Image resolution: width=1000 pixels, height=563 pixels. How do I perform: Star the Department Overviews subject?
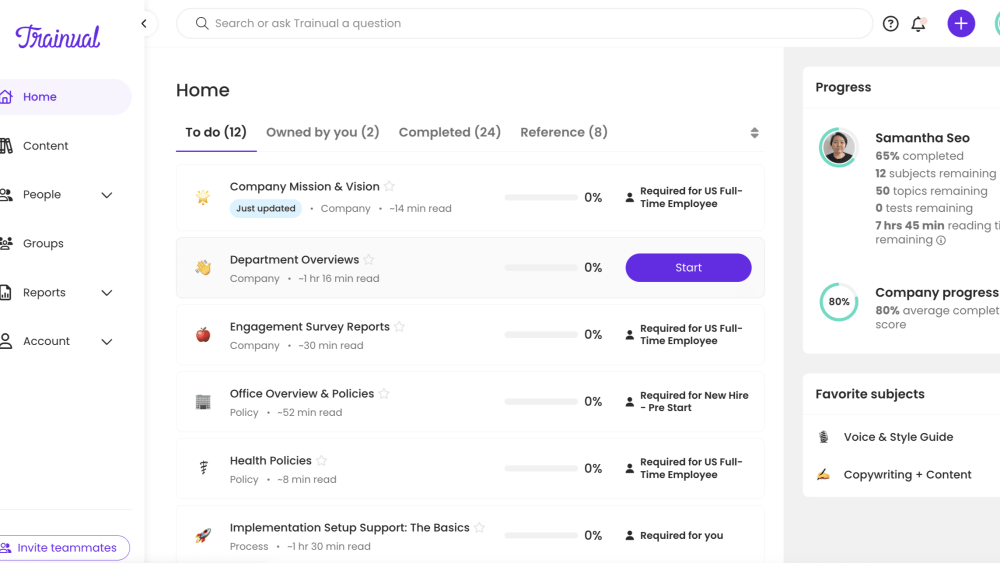369,260
